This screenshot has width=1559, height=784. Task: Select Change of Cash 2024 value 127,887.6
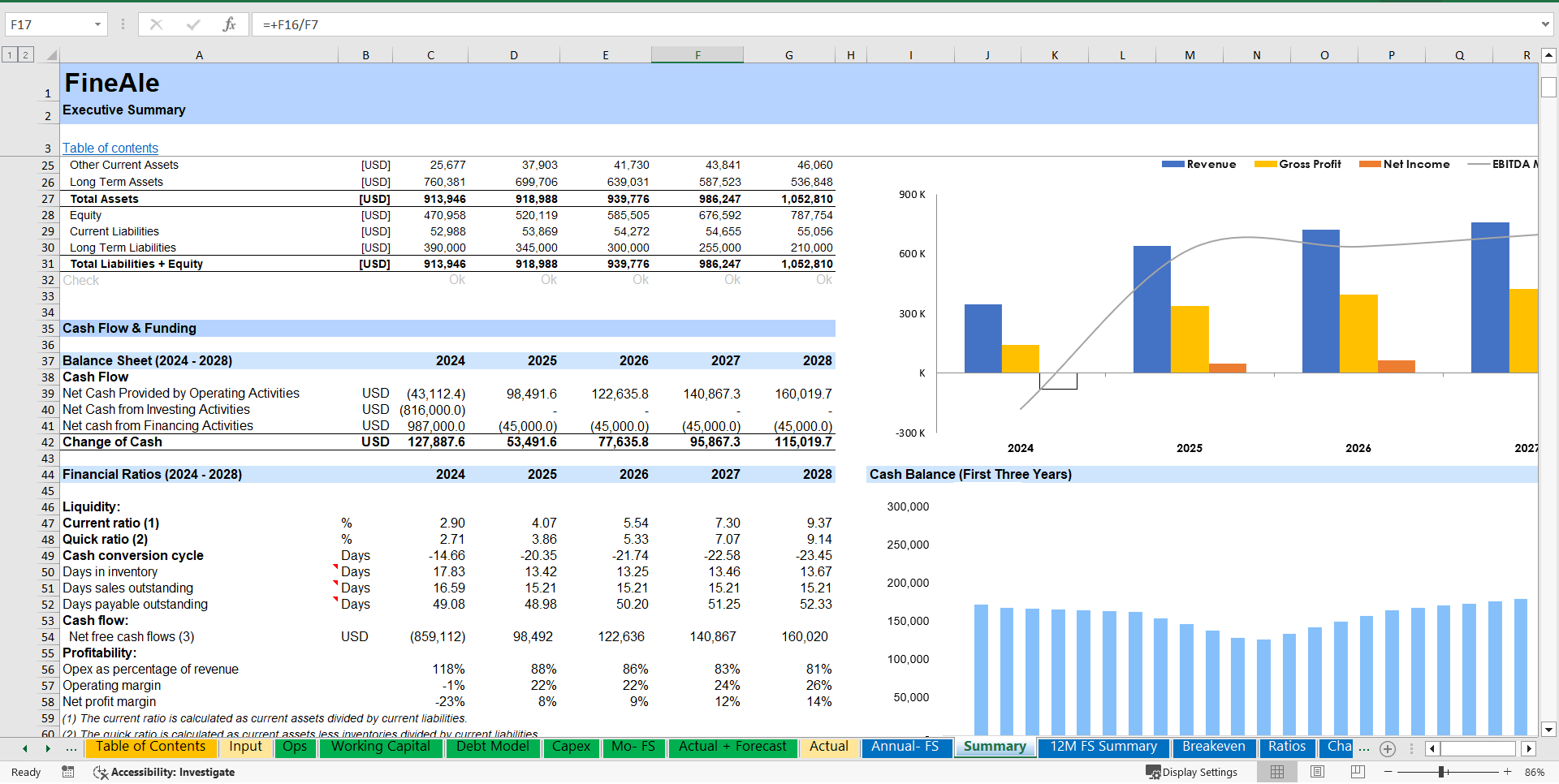437,442
